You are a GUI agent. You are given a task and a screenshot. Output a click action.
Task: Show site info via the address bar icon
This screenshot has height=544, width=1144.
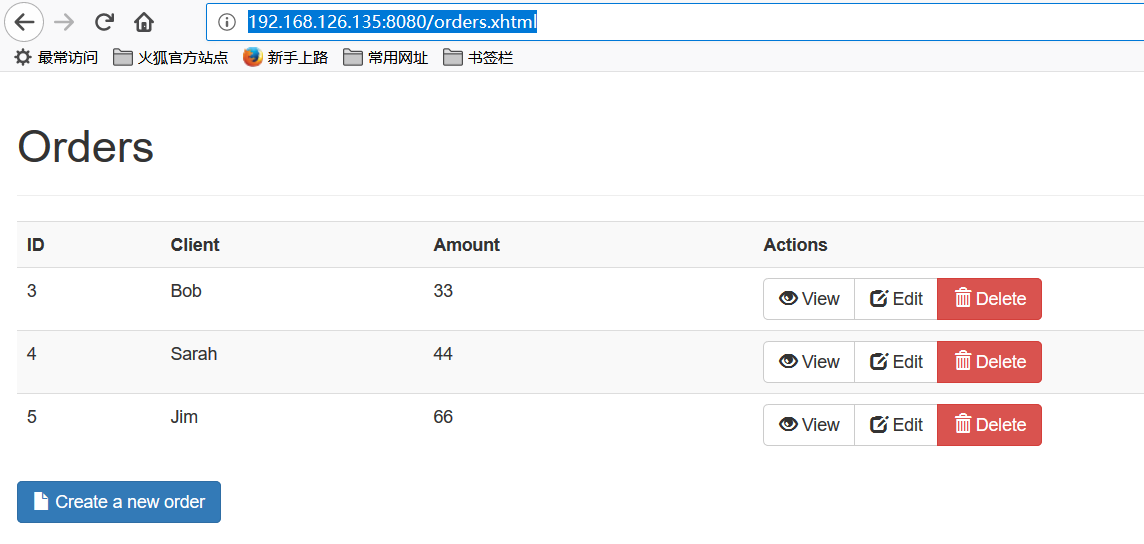click(227, 23)
